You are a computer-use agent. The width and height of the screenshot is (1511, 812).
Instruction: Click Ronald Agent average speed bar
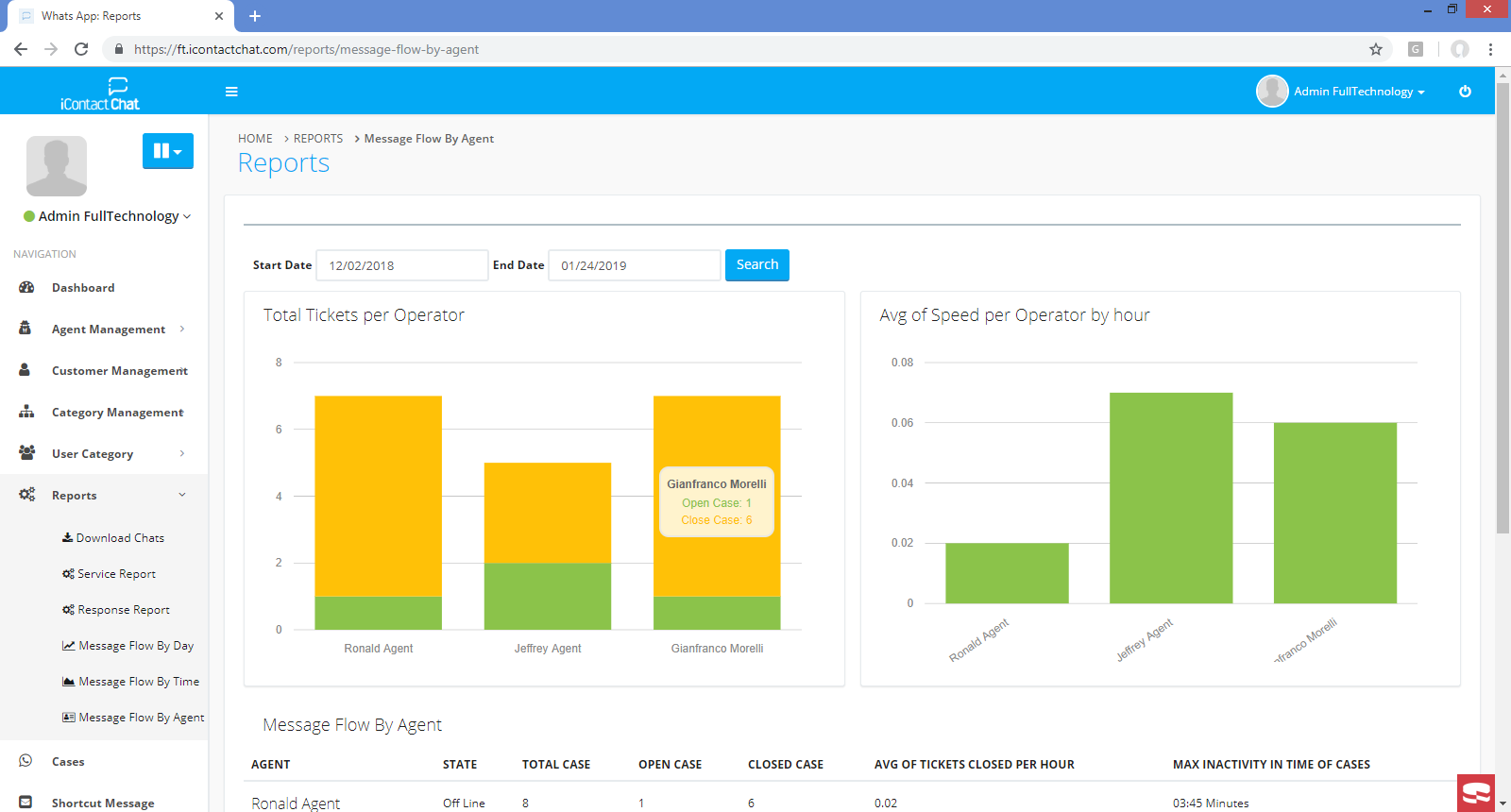point(1007,573)
